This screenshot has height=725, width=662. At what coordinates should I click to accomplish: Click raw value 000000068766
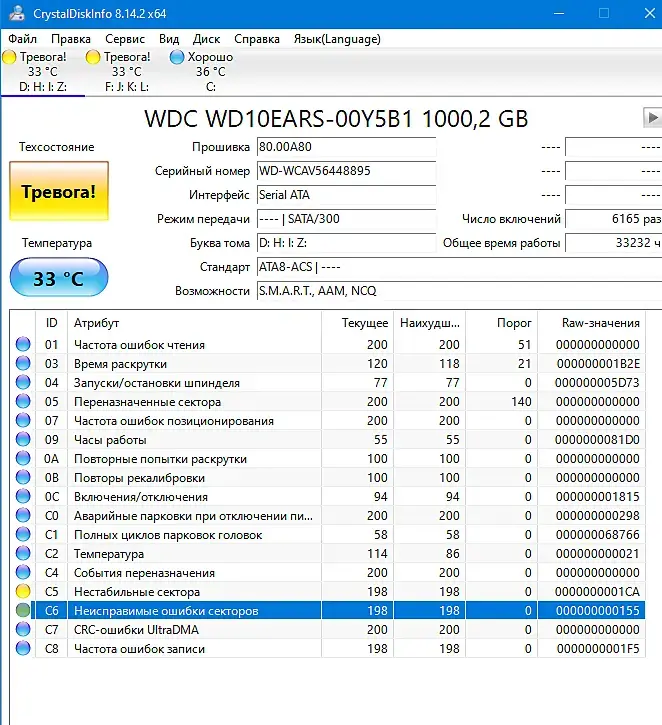[598, 535]
